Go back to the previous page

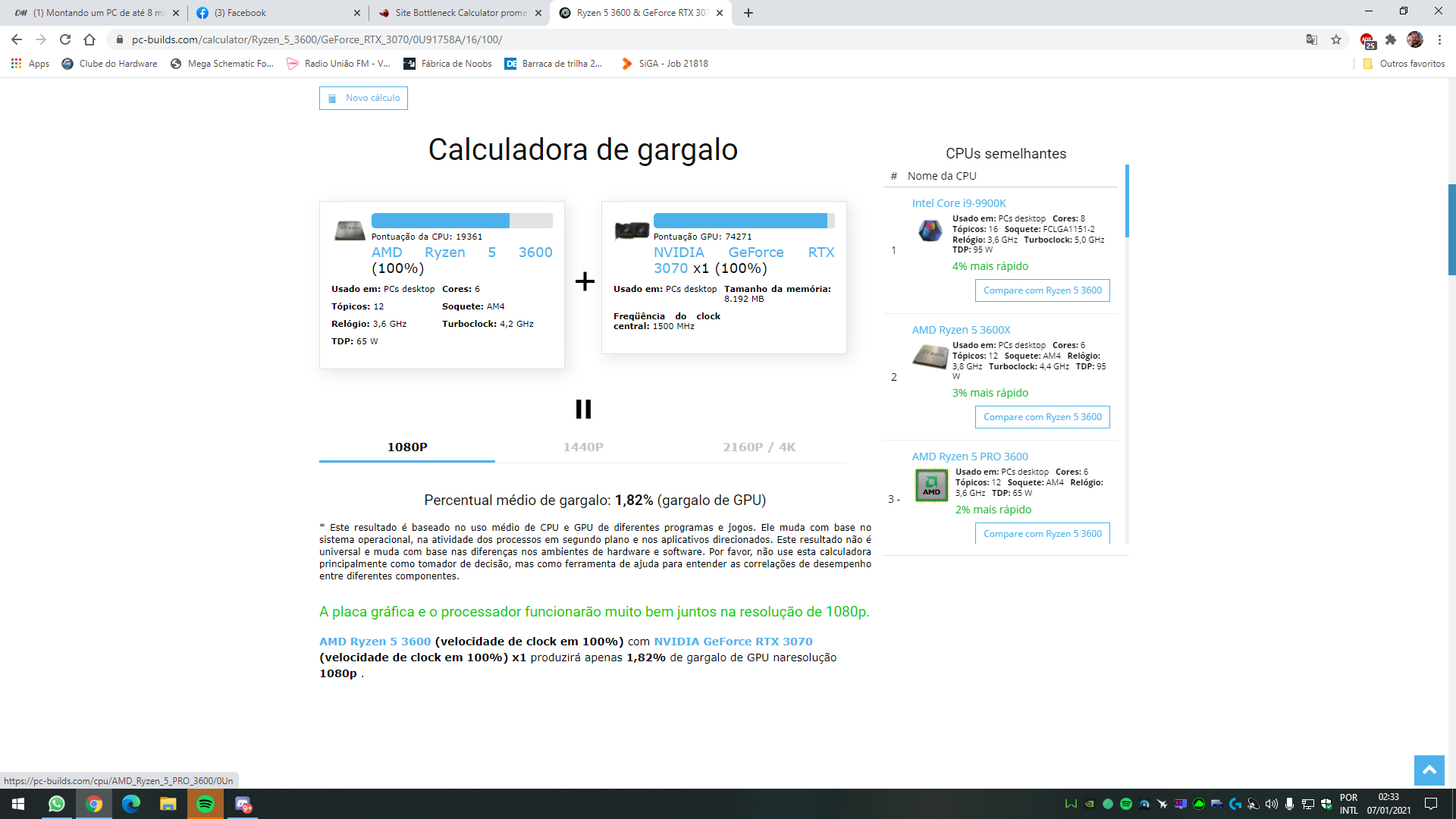click(17, 39)
